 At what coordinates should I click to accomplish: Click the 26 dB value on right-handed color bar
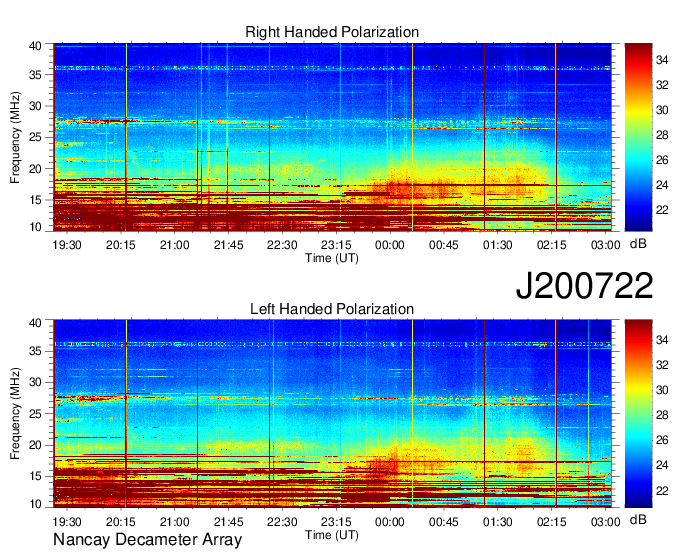click(662, 160)
